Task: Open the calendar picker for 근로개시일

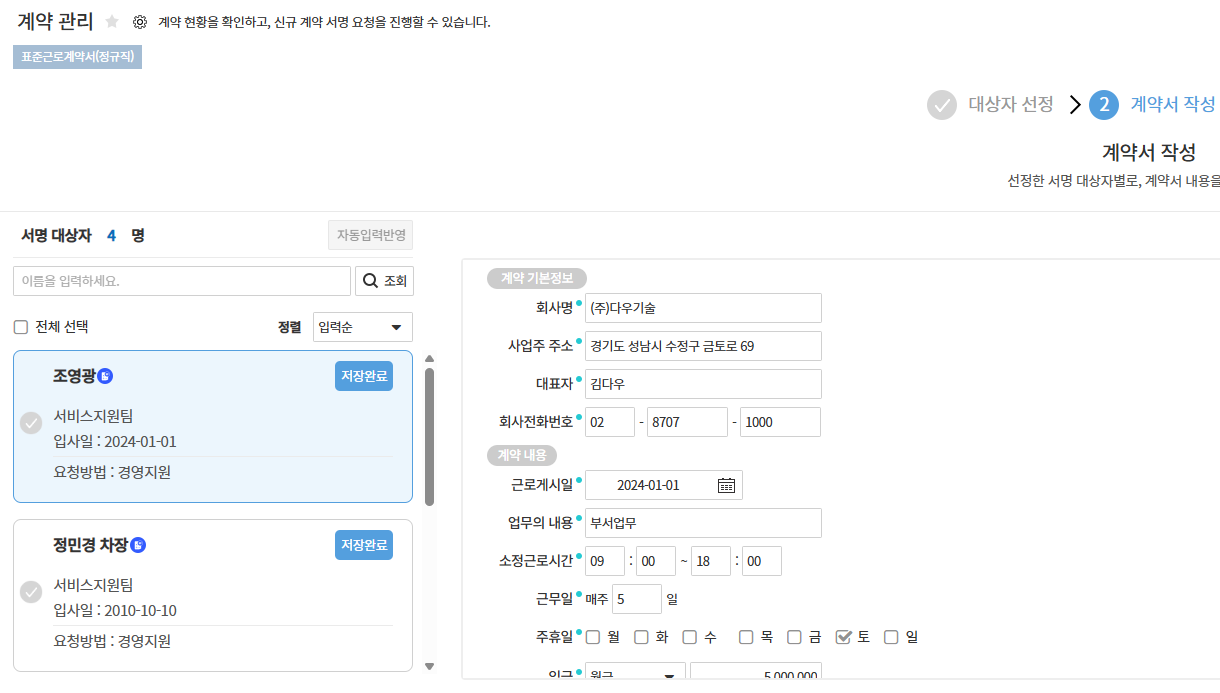Action: pos(726,485)
